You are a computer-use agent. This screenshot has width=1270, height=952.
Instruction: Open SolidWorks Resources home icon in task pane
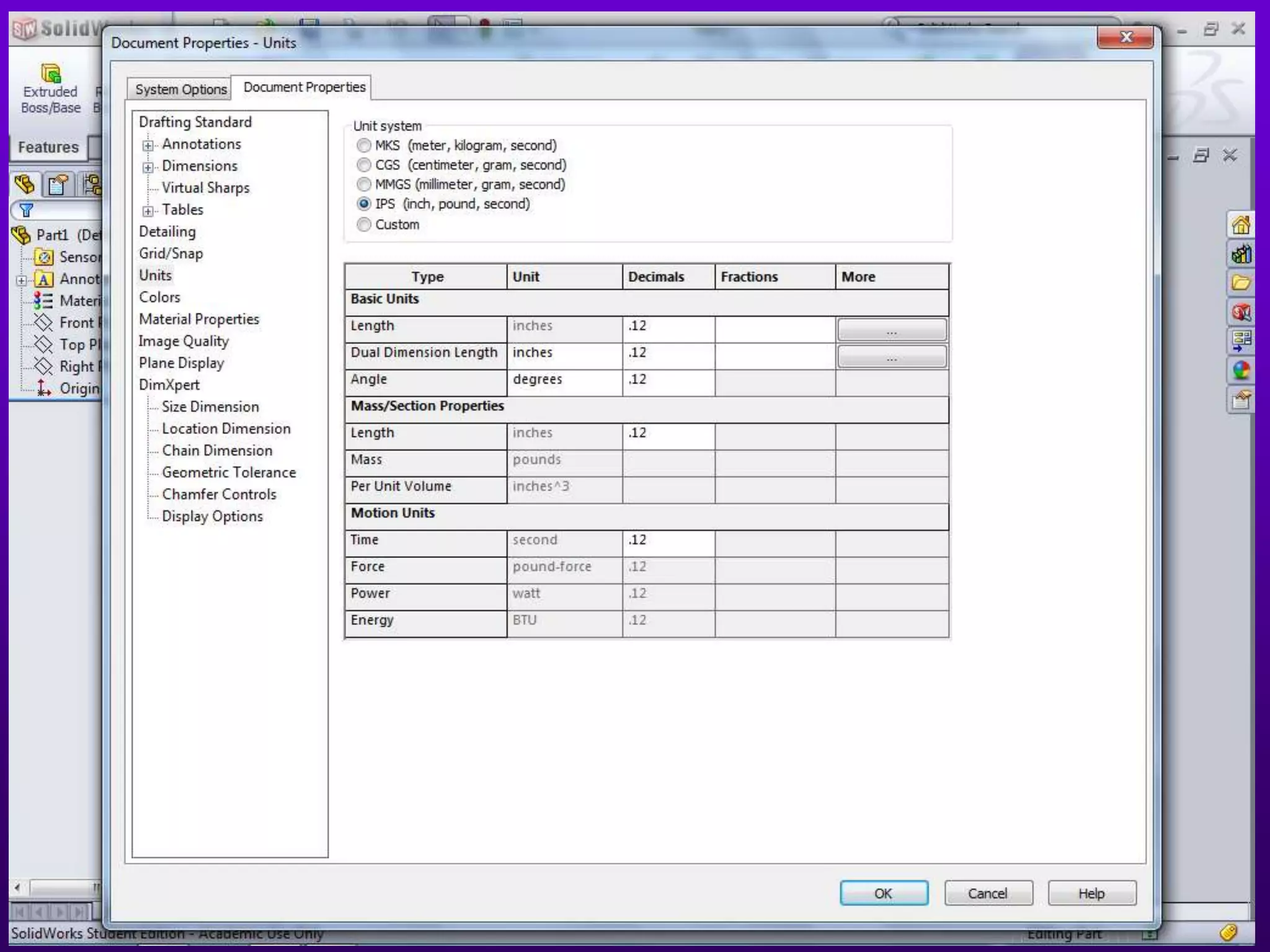click(1241, 225)
